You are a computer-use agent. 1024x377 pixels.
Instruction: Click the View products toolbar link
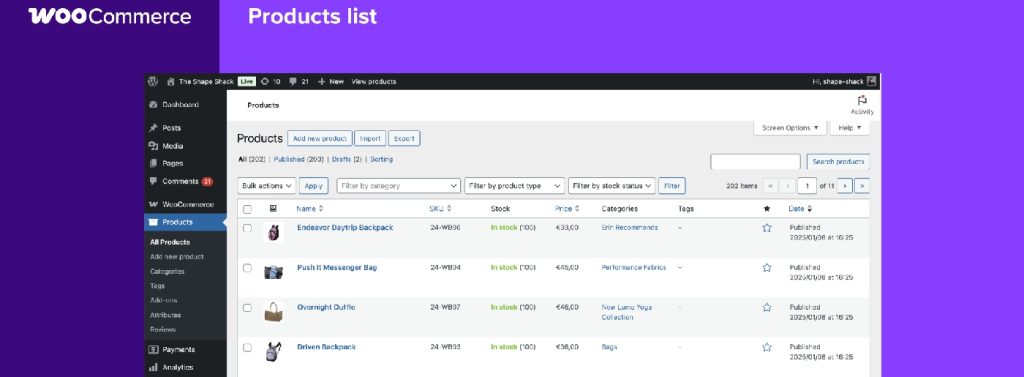coord(374,82)
